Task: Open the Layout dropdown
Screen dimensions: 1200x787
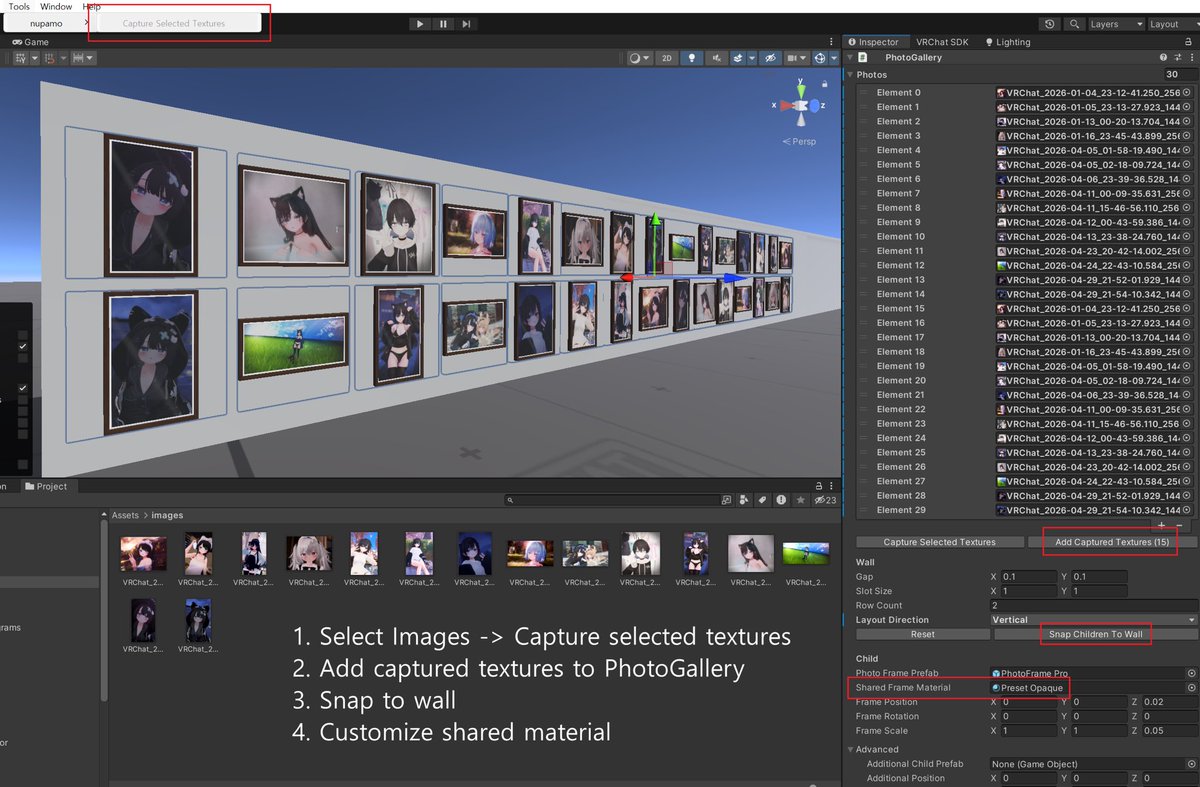Action: click(x=1172, y=24)
